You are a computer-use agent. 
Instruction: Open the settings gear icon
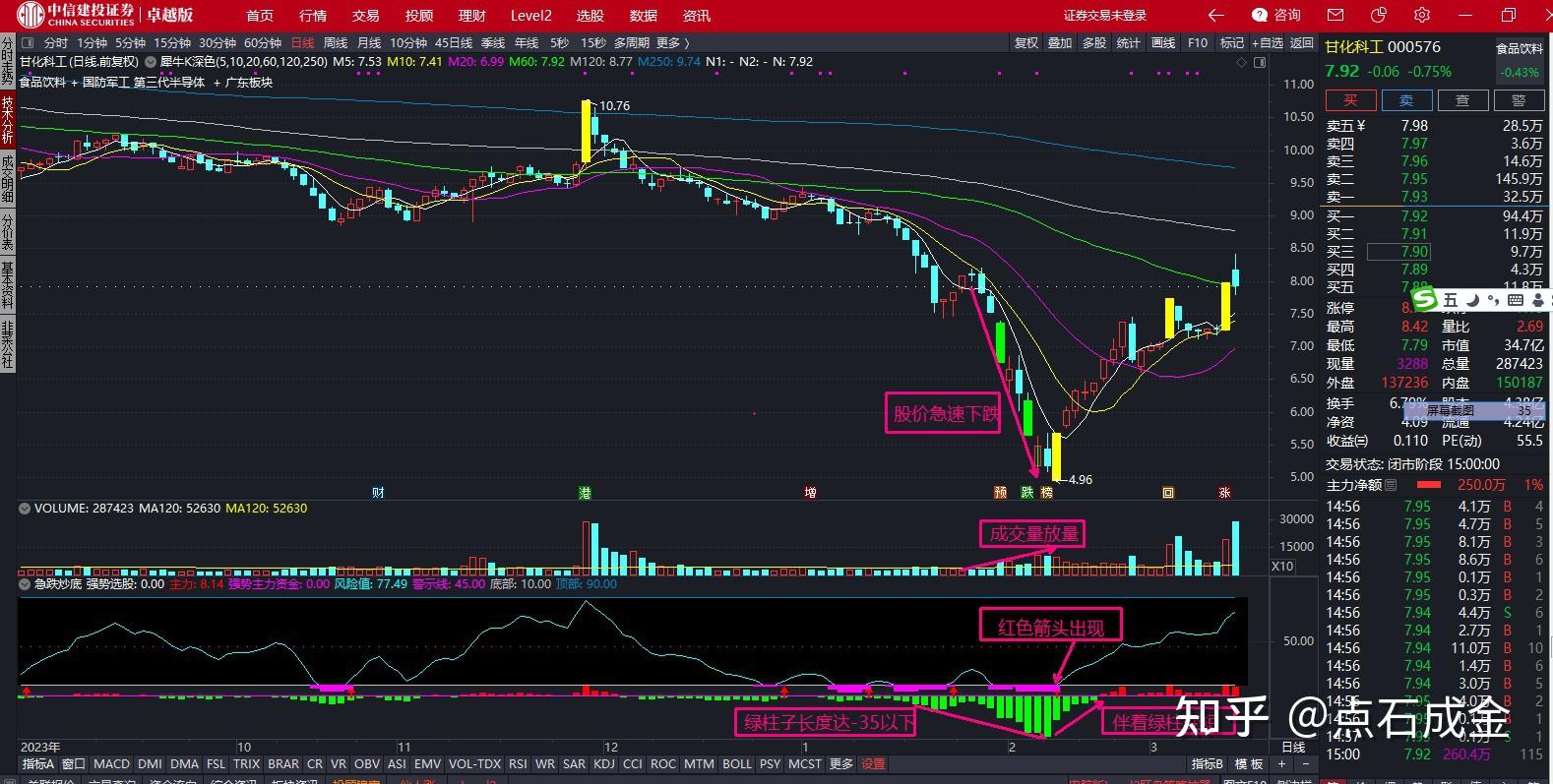tap(1421, 15)
